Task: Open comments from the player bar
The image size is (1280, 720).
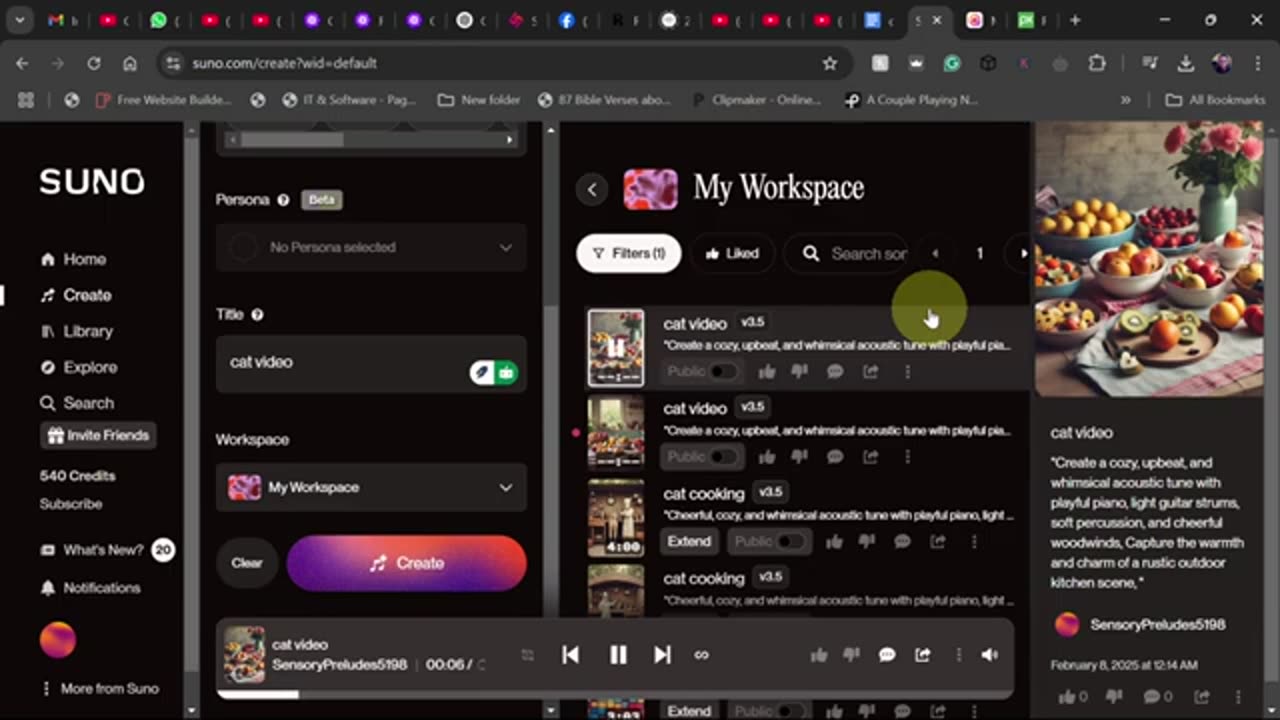Action: 887,655
